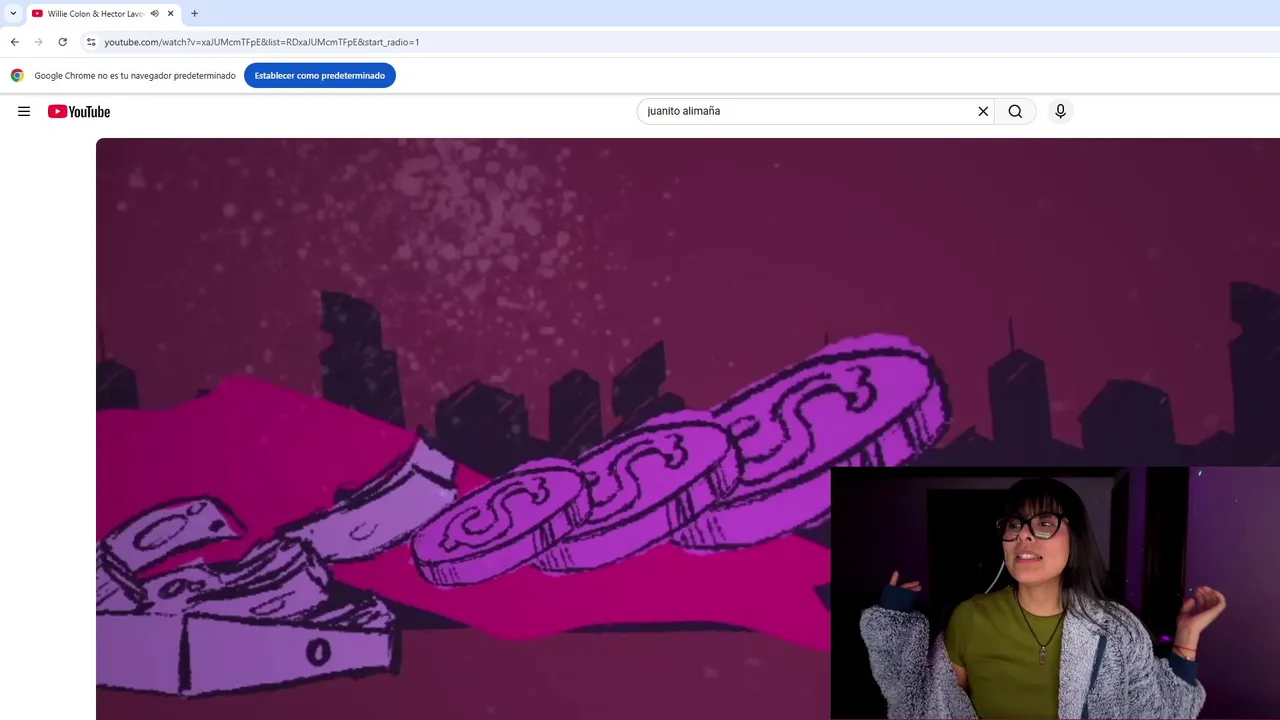
Task: Click the Establecer como predeterminado button
Action: (x=320, y=75)
